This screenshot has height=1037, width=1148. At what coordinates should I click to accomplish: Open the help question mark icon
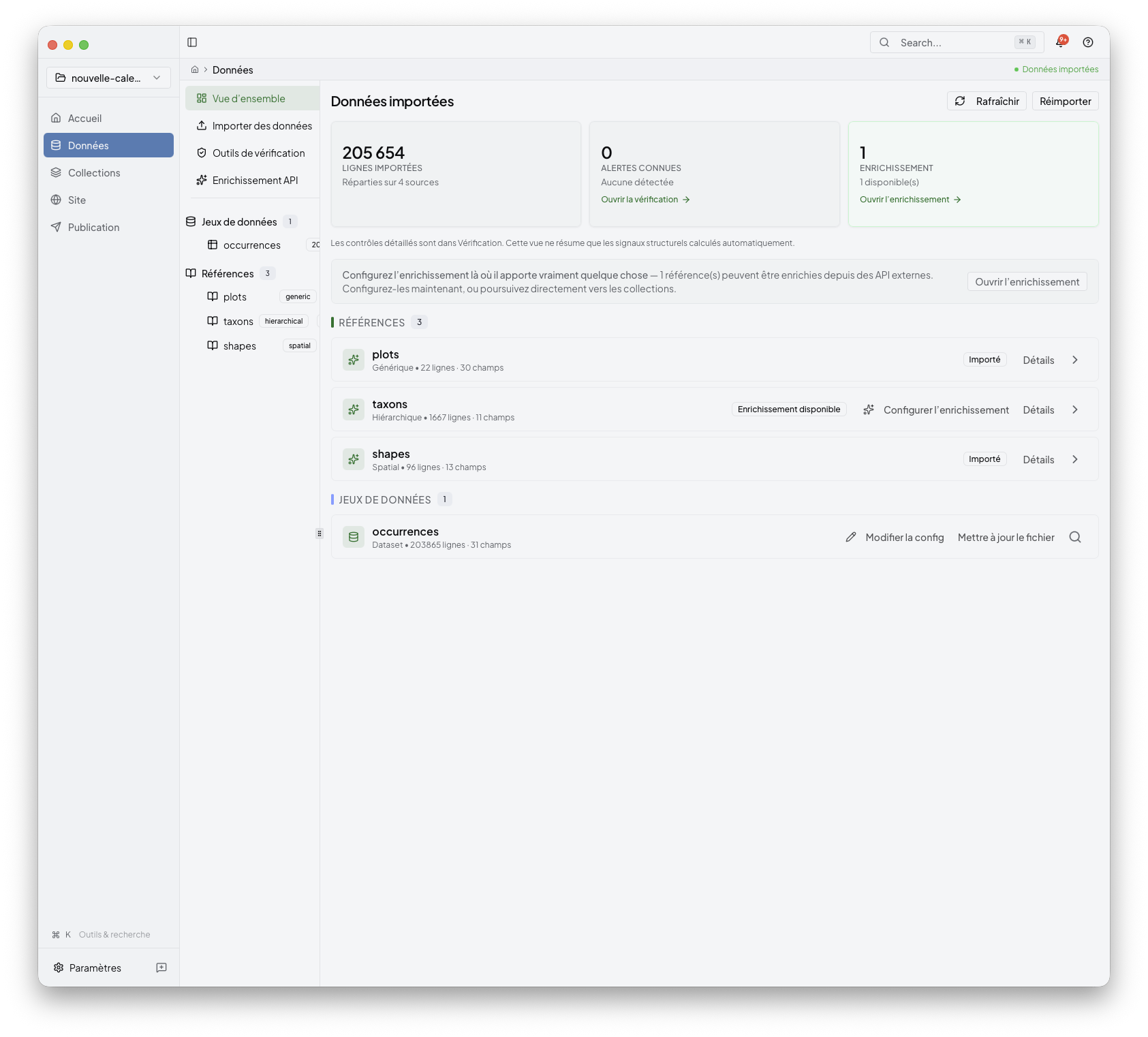pos(1087,42)
